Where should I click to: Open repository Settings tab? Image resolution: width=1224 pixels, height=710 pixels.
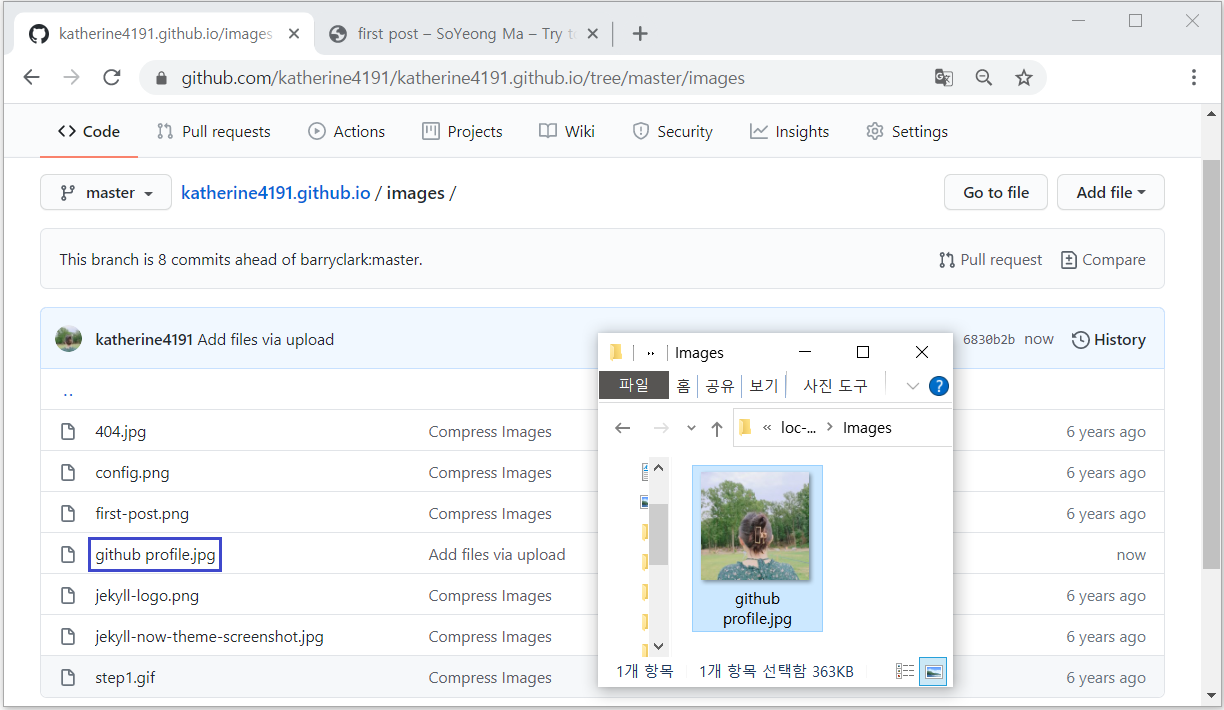click(907, 131)
